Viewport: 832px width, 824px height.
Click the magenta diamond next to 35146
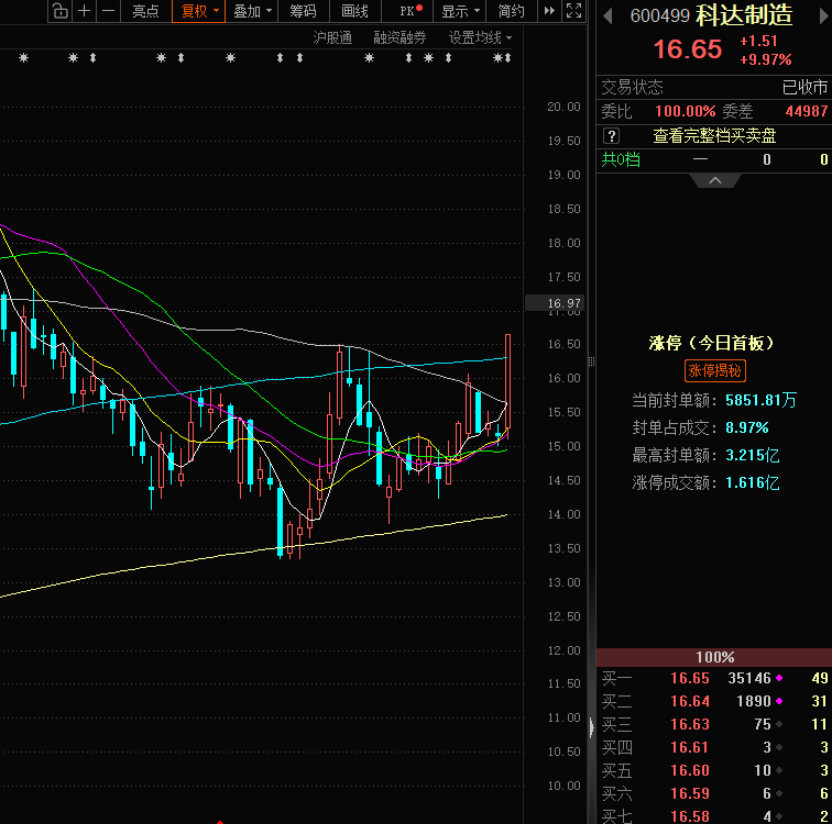[779, 678]
